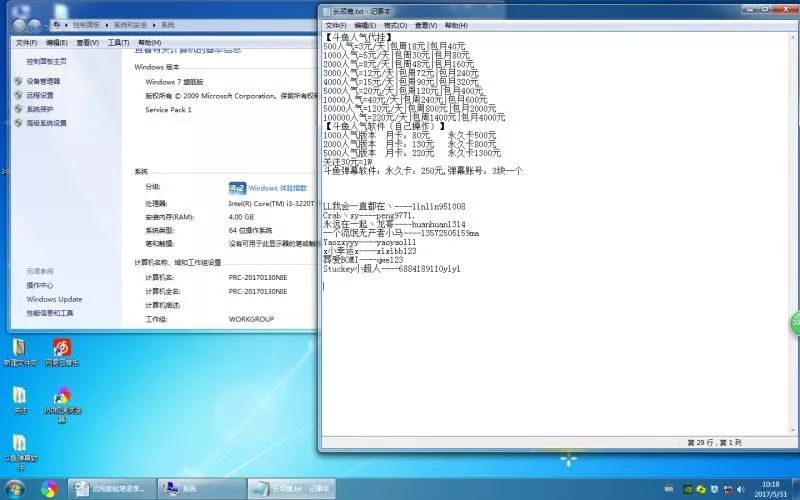Click shield icon beside 系统保护
This screenshot has height=500, width=800.
click(18, 109)
